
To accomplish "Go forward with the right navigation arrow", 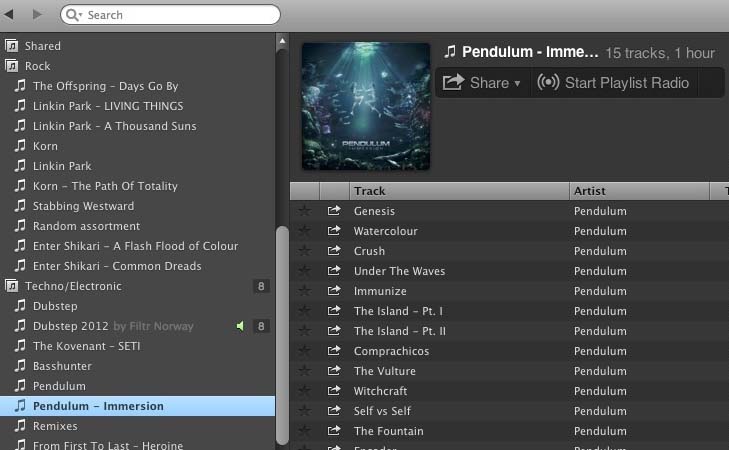I will coord(37,14).
